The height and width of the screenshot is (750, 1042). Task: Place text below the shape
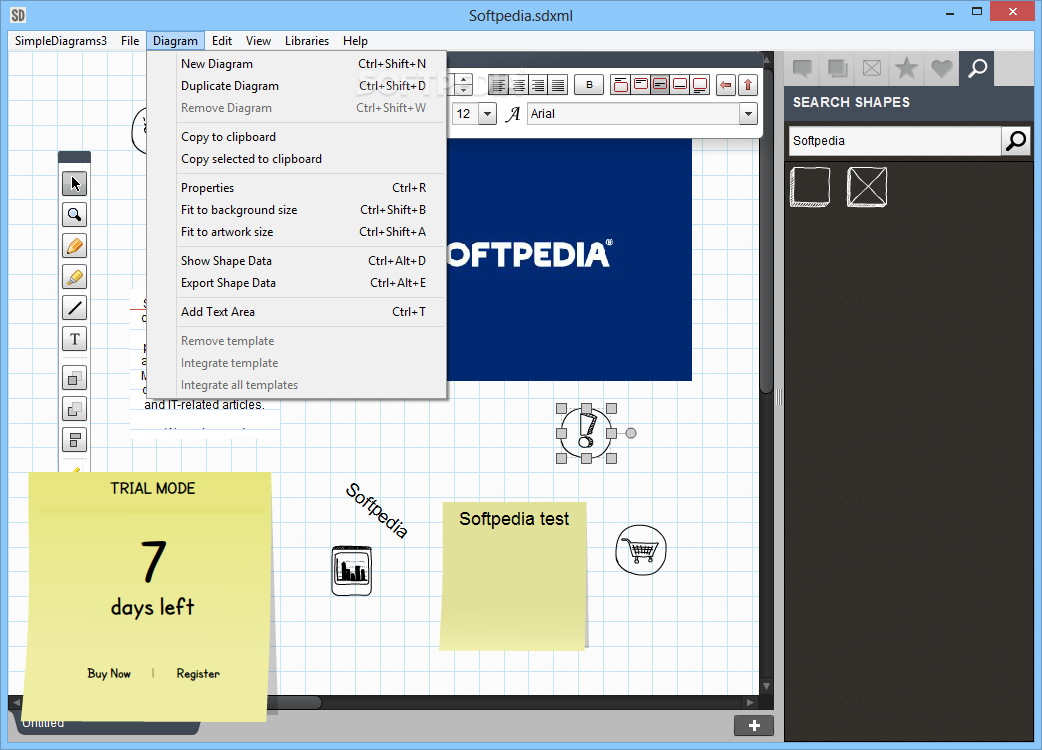click(700, 85)
